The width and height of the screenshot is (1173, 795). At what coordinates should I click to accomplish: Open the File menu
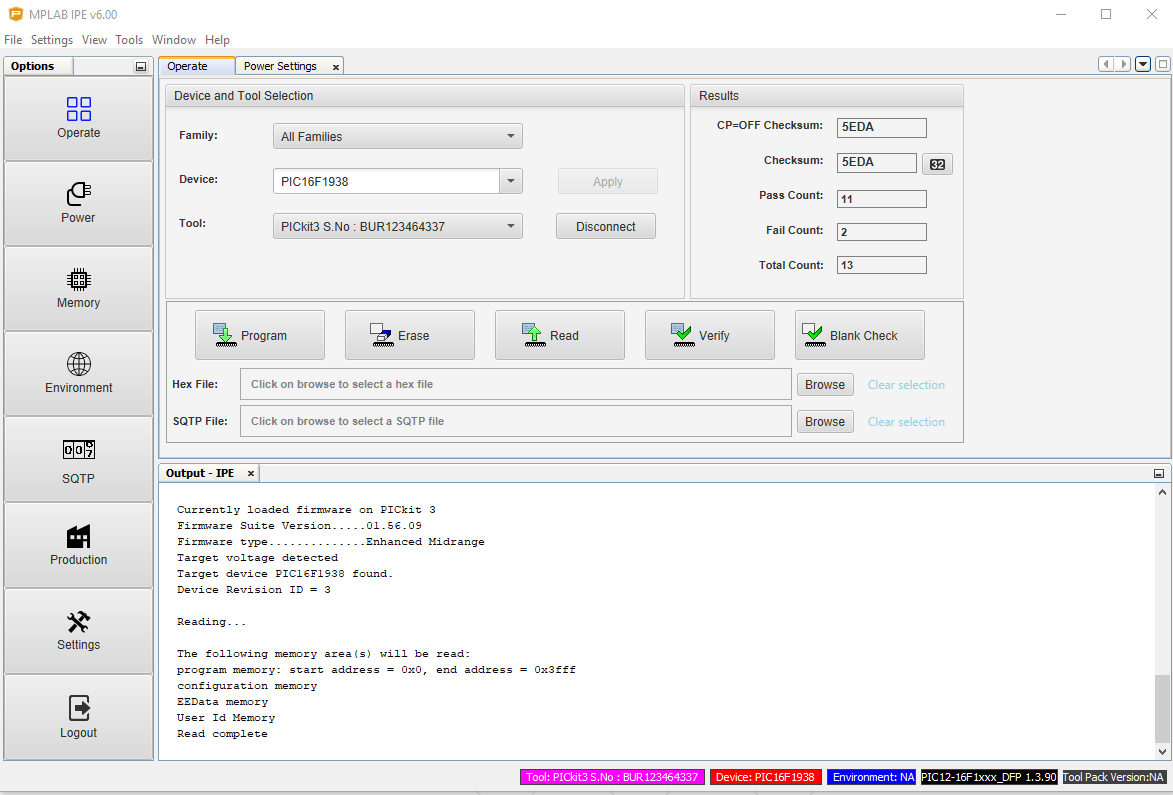click(13, 40)
